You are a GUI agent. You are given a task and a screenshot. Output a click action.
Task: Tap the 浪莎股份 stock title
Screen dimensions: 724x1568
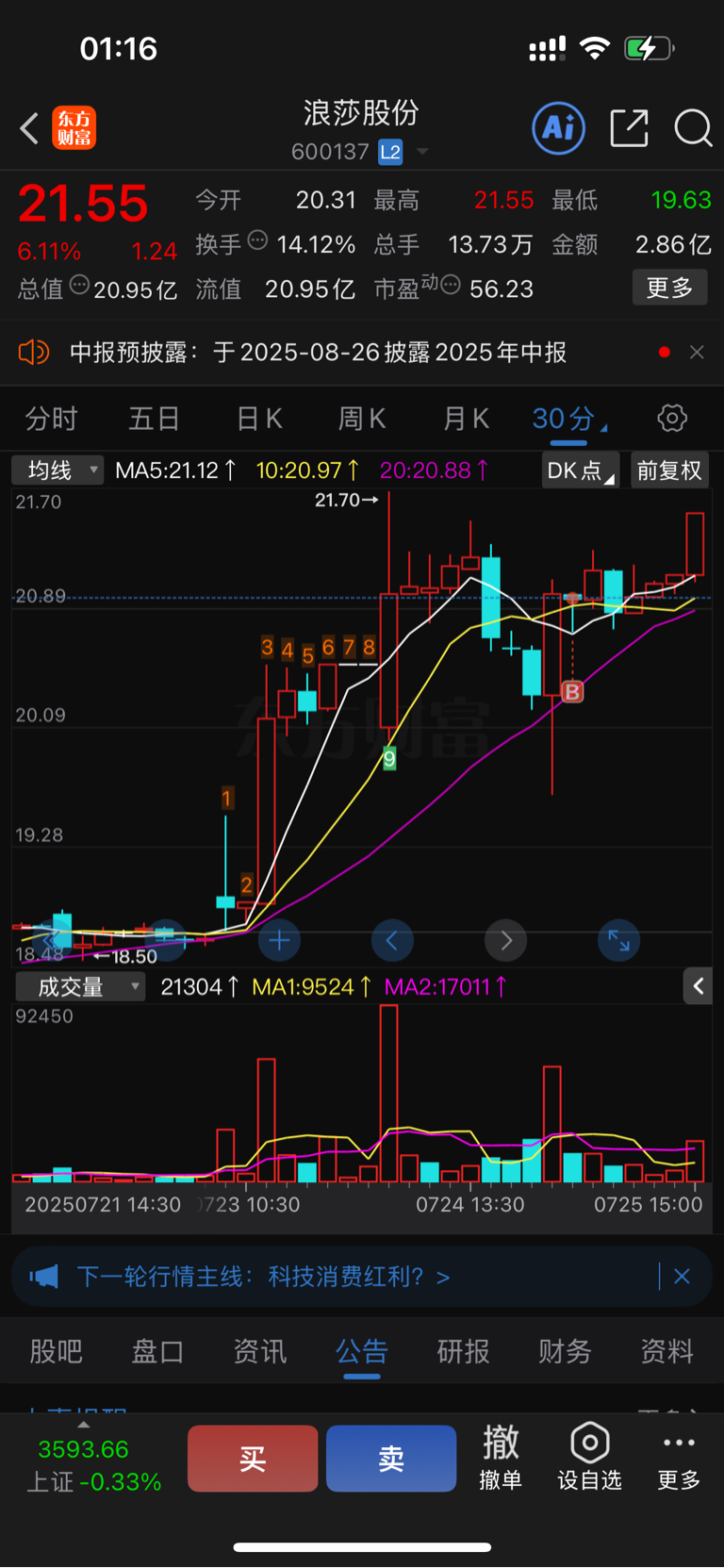[361, 113]
